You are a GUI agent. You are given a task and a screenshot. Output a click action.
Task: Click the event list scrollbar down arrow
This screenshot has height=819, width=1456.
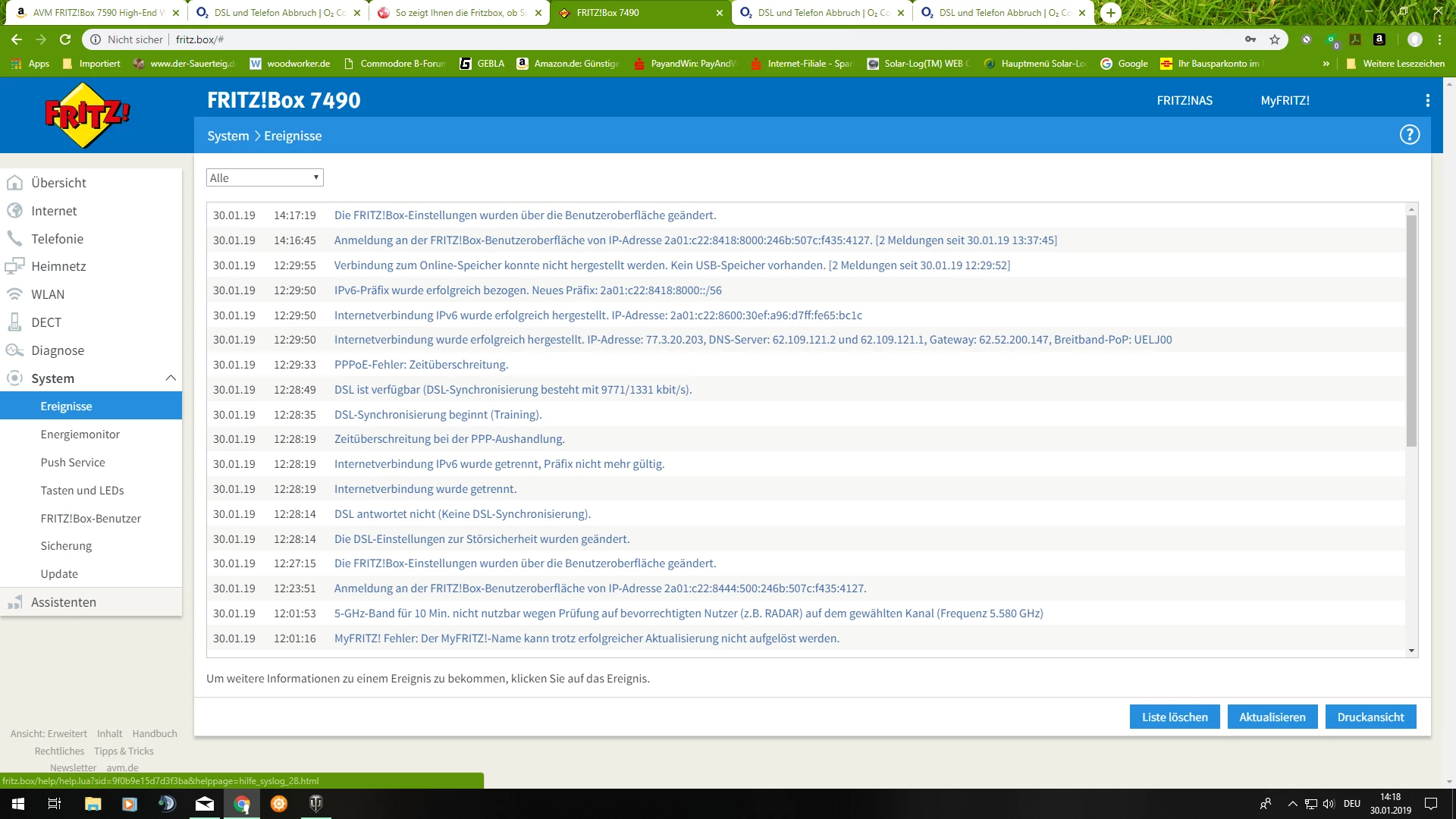(1411, 651)
